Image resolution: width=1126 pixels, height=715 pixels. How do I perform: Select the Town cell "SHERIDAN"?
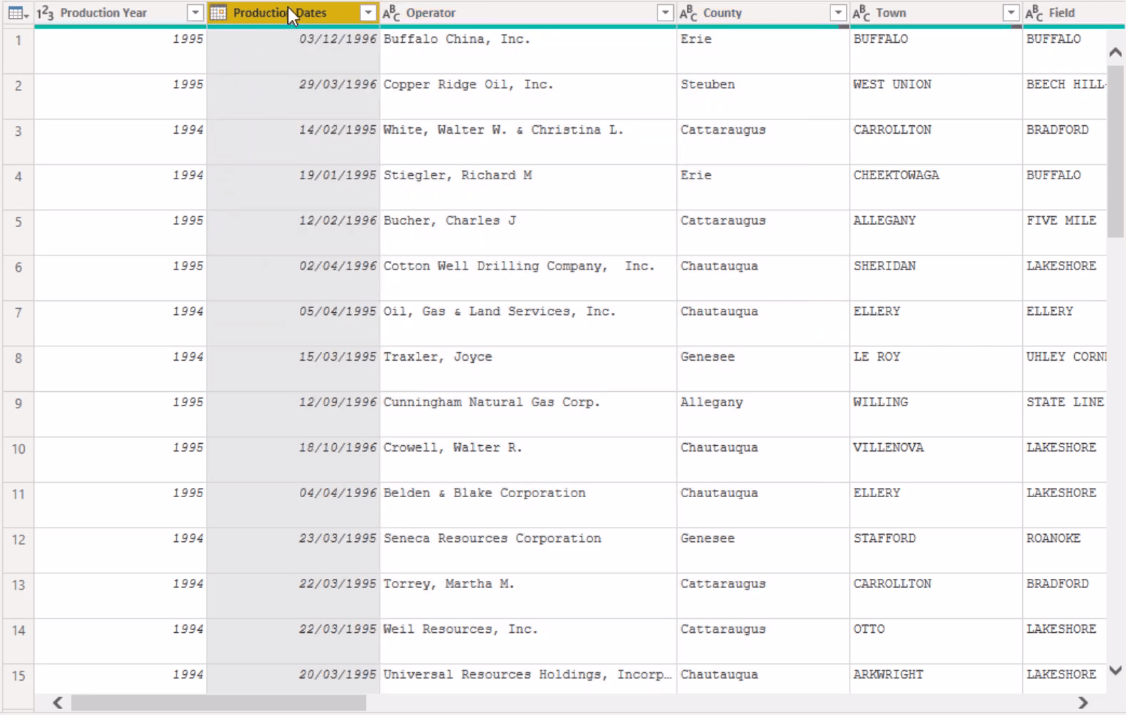tap(936, 278)
